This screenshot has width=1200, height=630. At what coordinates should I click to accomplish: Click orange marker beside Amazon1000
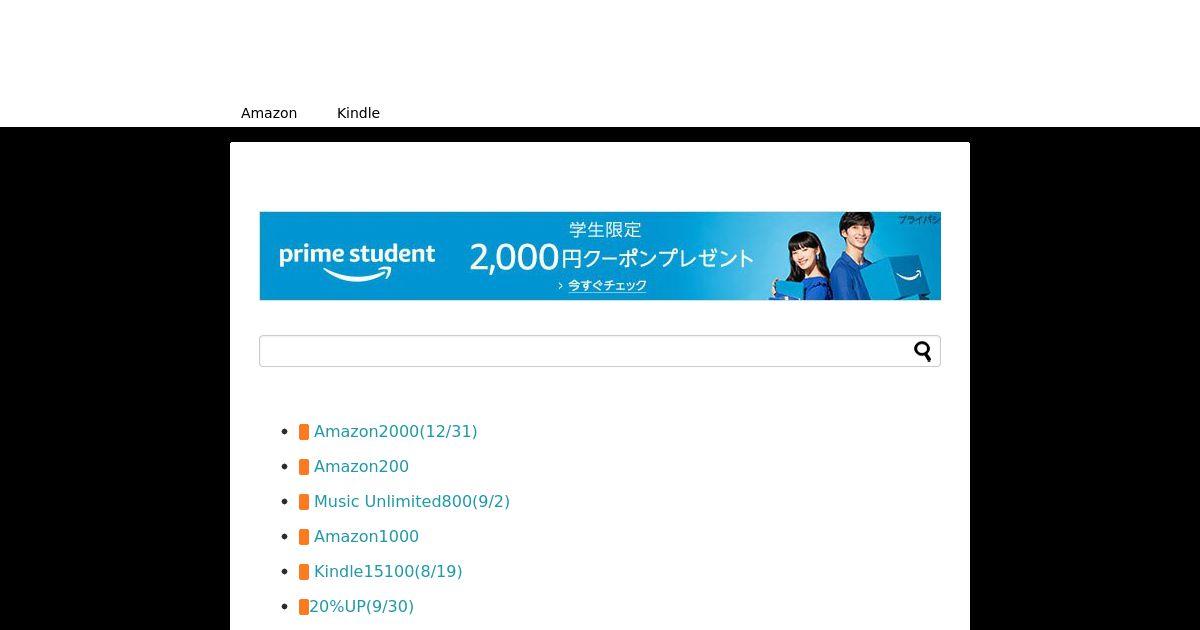[304, 537]
